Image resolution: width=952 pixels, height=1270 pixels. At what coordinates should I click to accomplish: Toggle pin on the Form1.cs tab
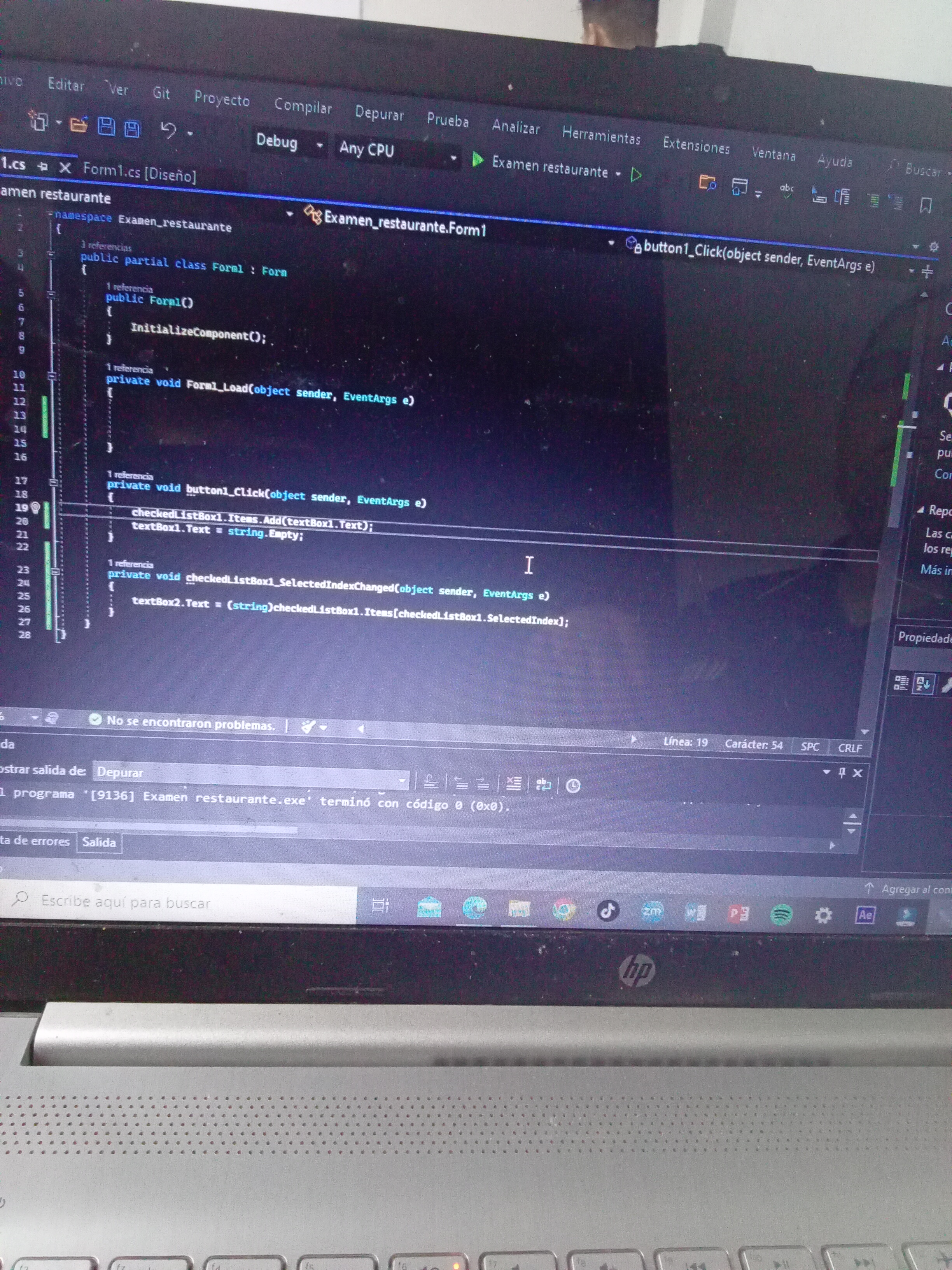(x=42, y=167)
